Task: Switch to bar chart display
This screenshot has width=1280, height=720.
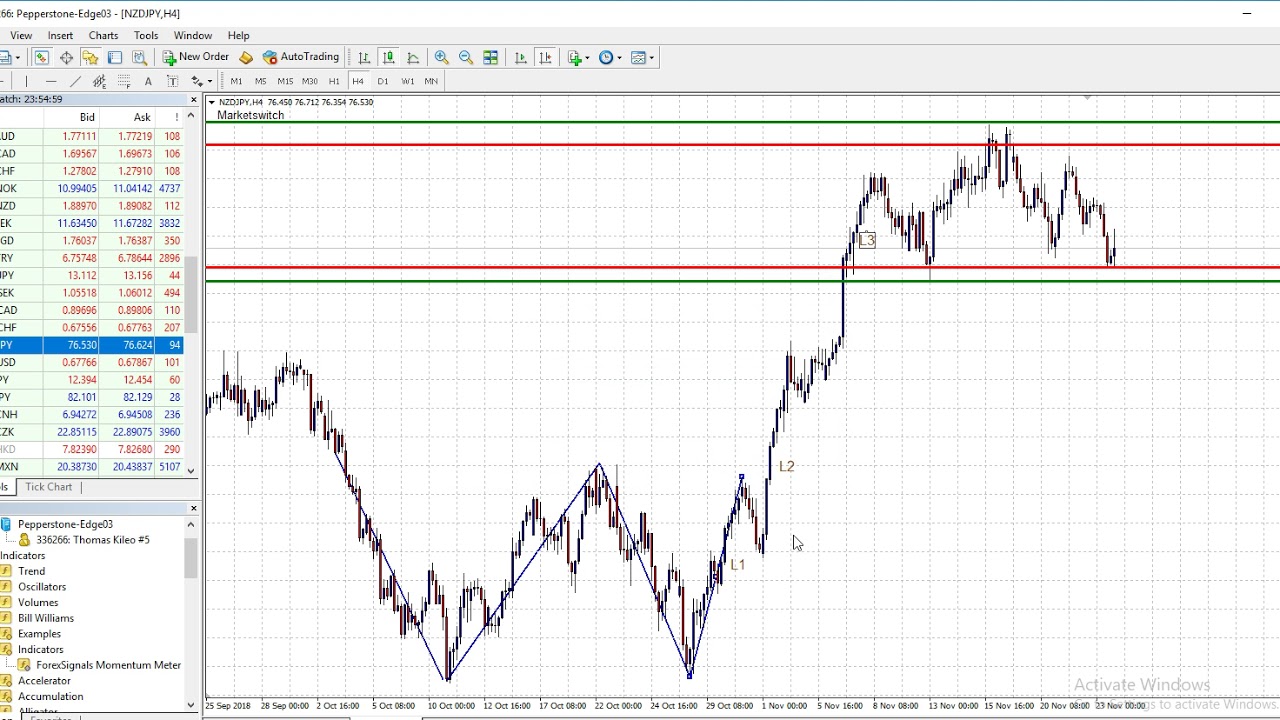Action: [x=364, y=57]
